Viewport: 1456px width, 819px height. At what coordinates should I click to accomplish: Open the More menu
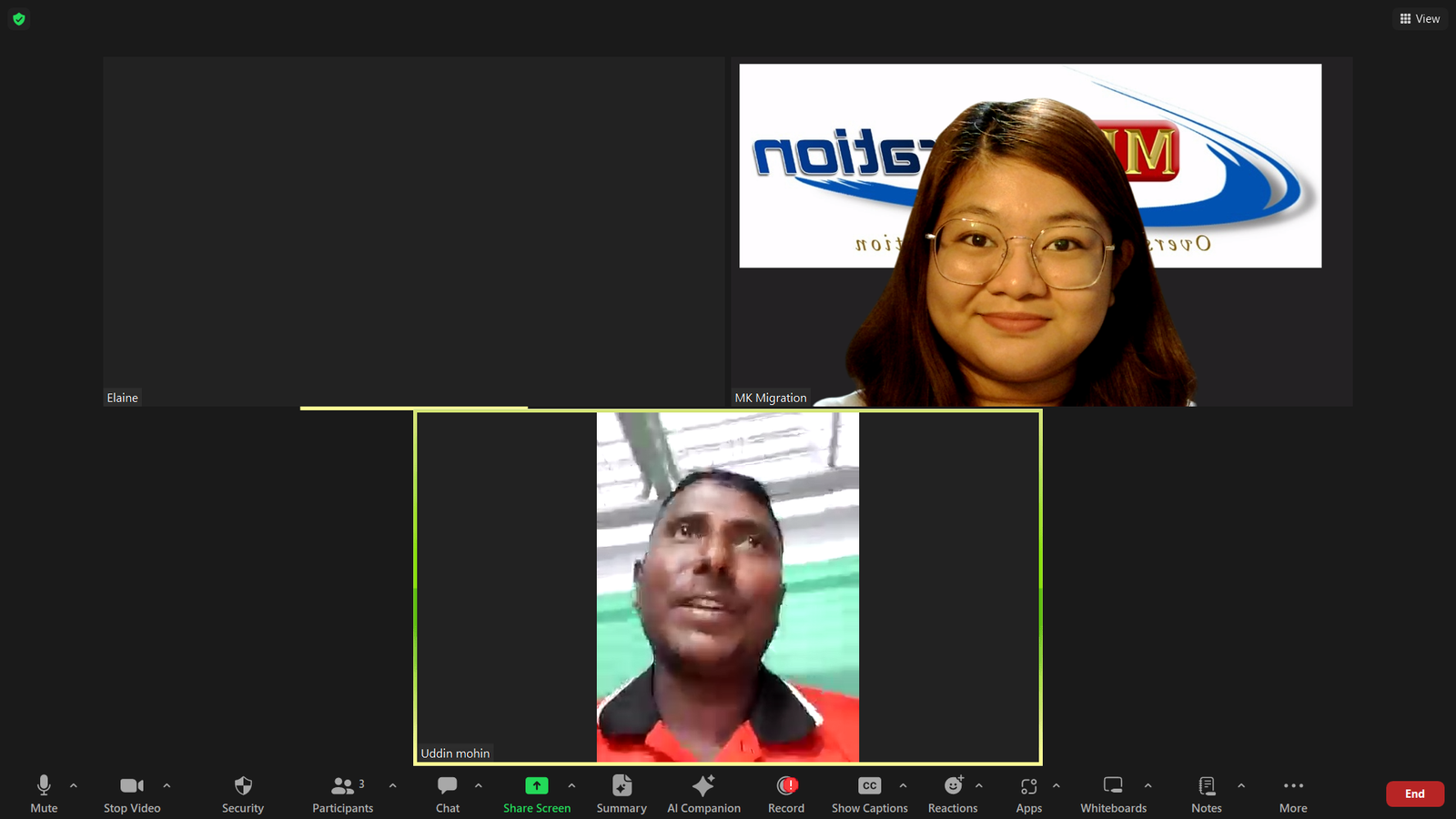click(1293, 794)
